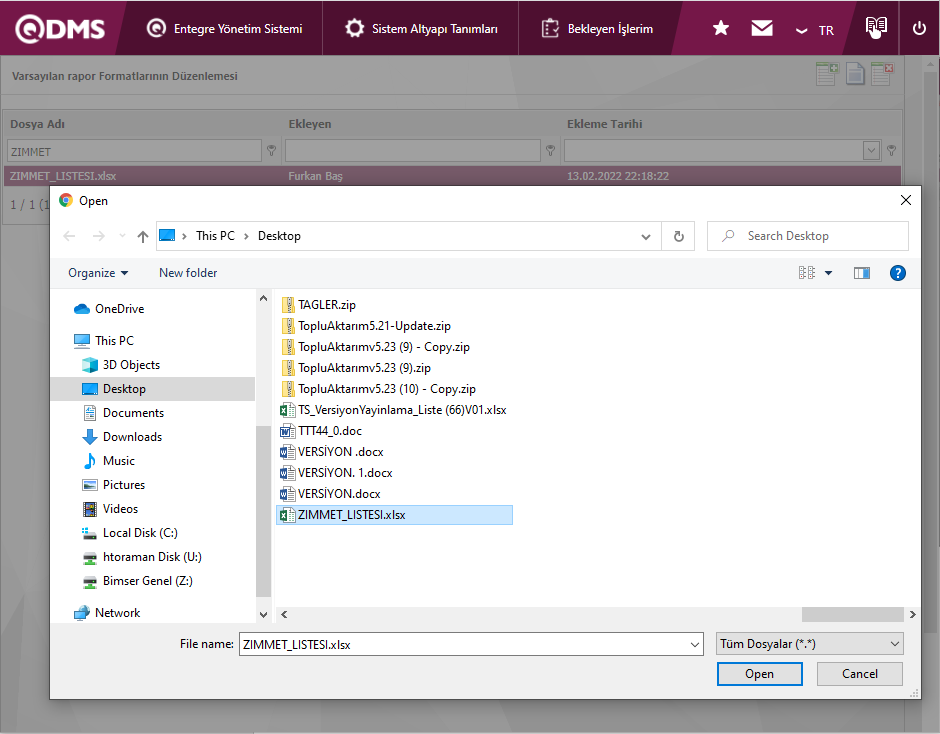Click the dialog Help question mark icon
Image resolution: width=940 pixels, height=734 pixels.
897,273
